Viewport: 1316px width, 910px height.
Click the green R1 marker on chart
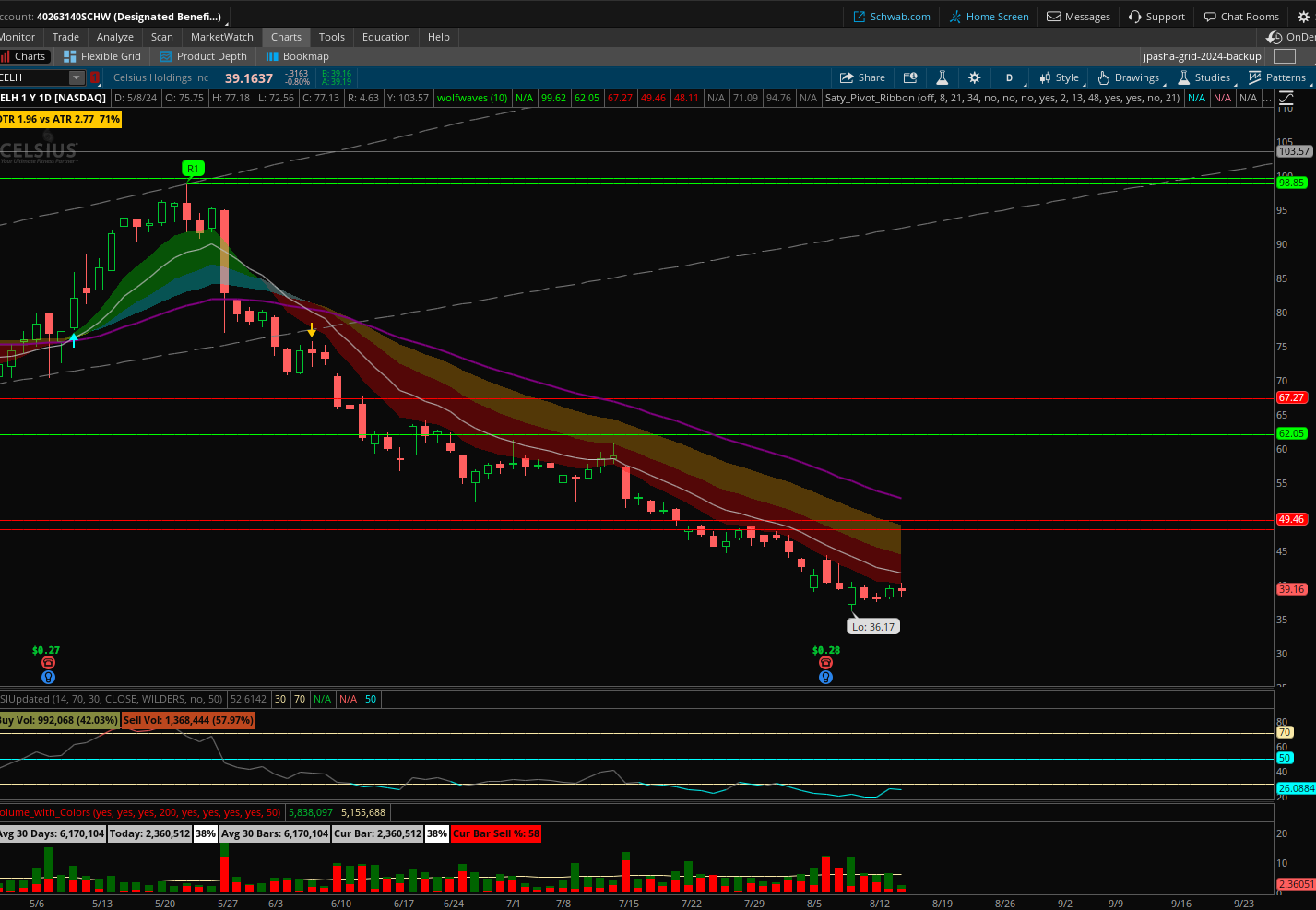point(193,169)
